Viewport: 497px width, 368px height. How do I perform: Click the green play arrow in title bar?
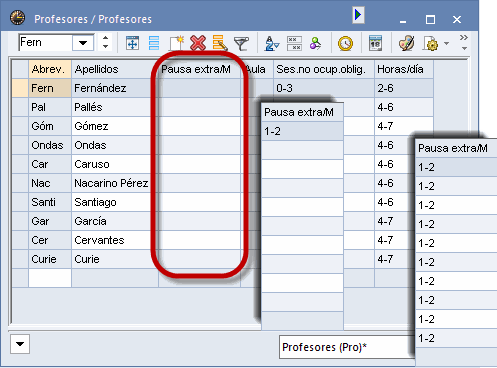click(358, 15)
